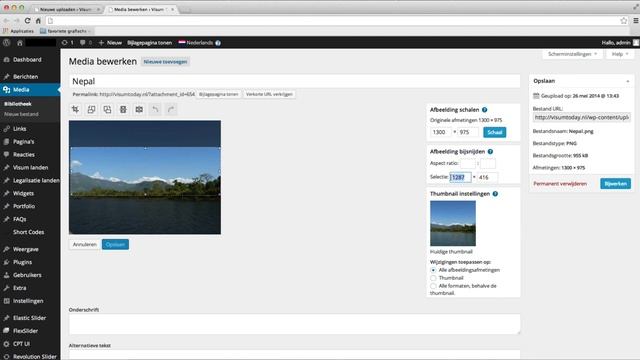Click Opslaan under the image
Image resolution: width=640 pixels, height=360 pixels.
pos(115,244)
